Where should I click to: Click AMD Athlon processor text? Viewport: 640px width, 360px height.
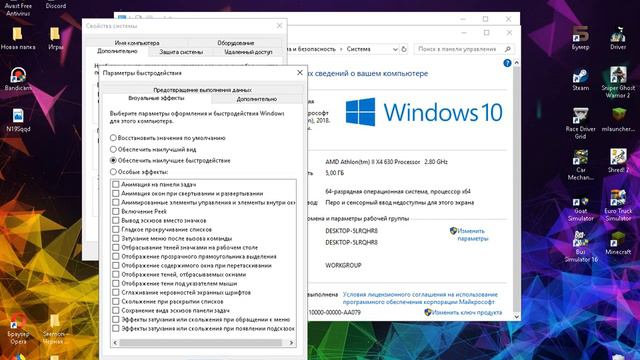(386, 162)
